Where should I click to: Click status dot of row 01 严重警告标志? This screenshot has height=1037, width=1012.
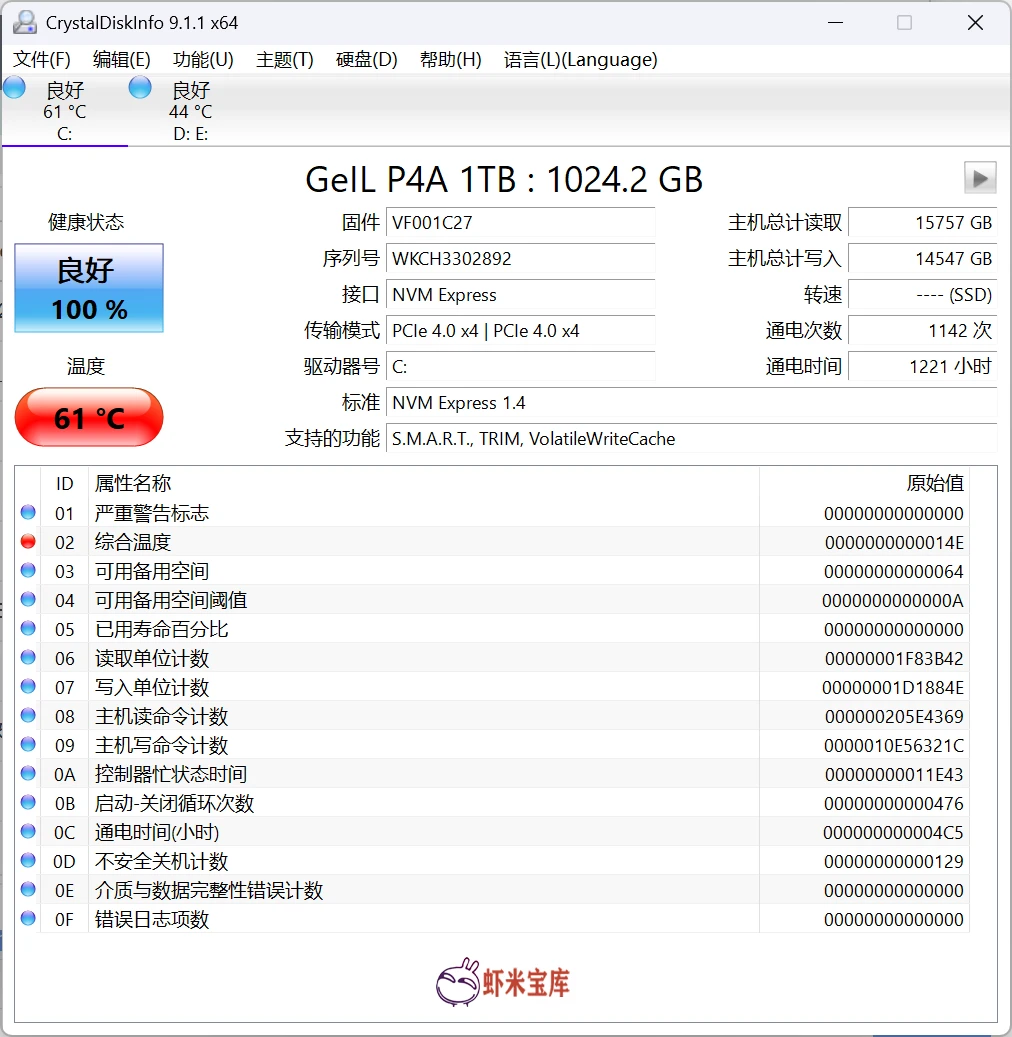point(28,512)
